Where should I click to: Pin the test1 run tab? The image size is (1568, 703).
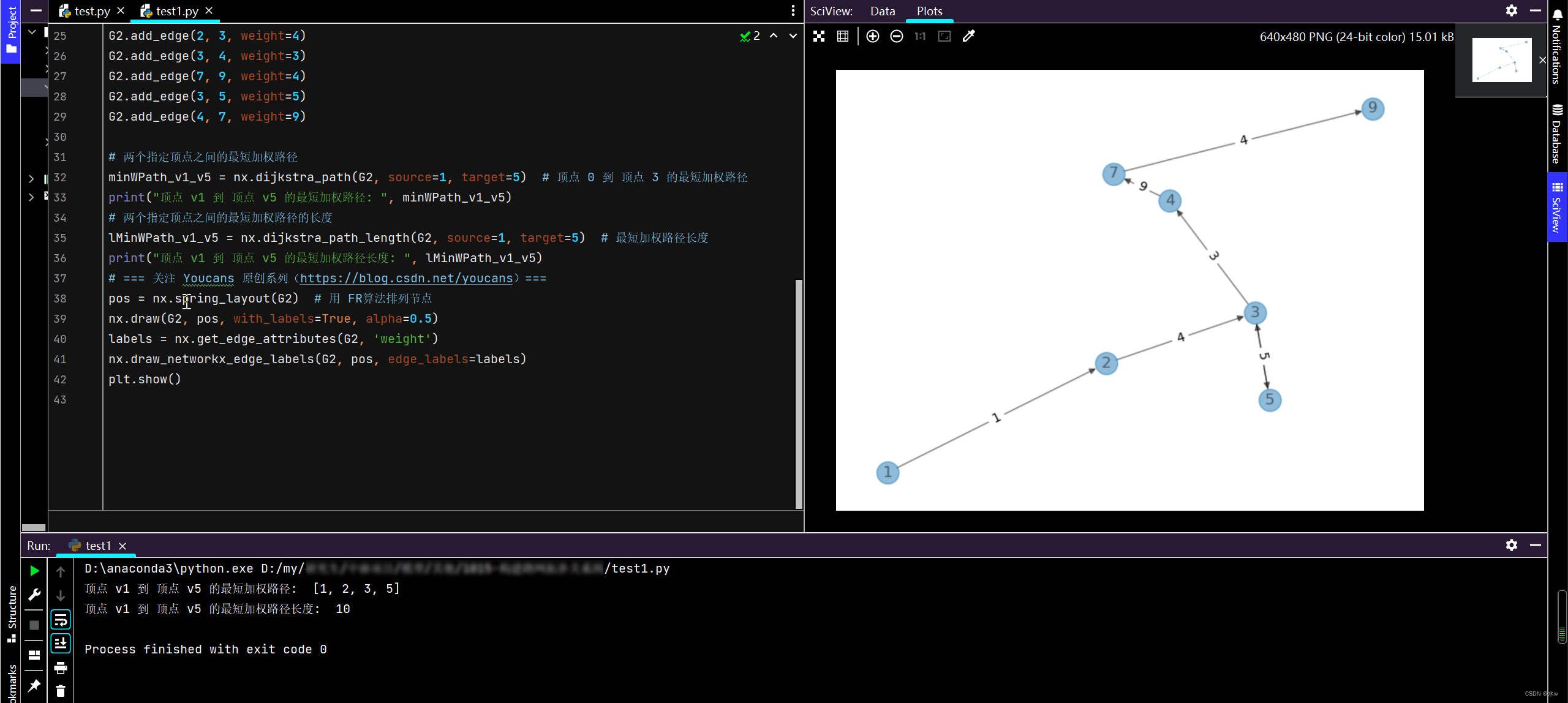(34, 685)
